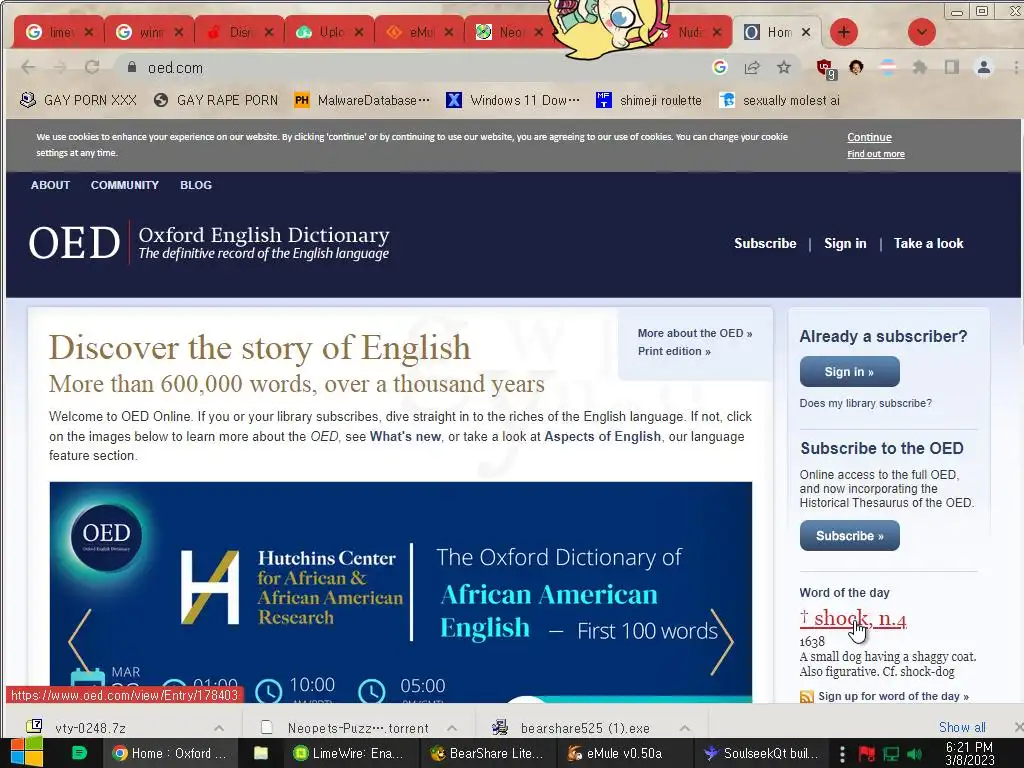Open the COMMUNITY menu item
The image size is (1024, 768).
point(125,185)
